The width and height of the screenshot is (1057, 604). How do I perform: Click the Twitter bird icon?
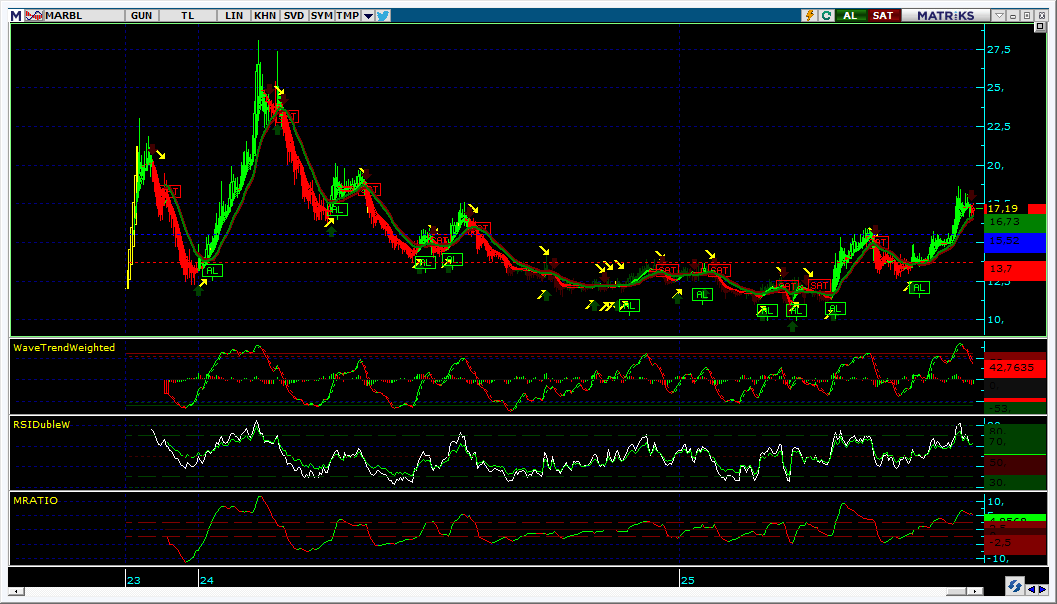383,16
